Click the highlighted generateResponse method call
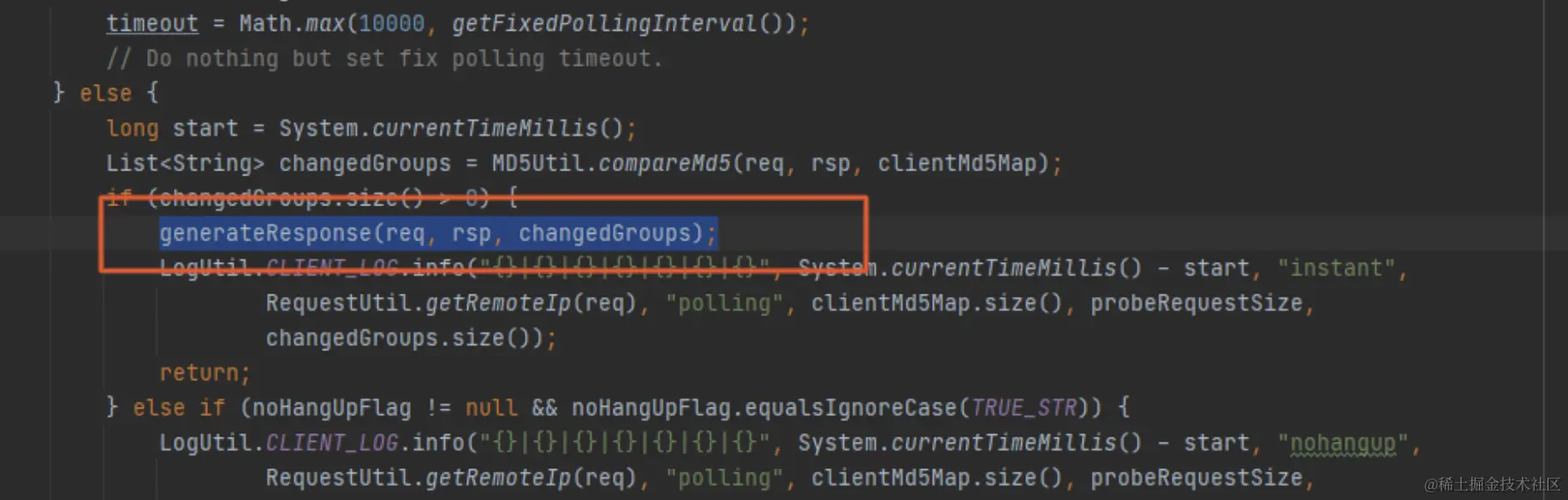 437,233
